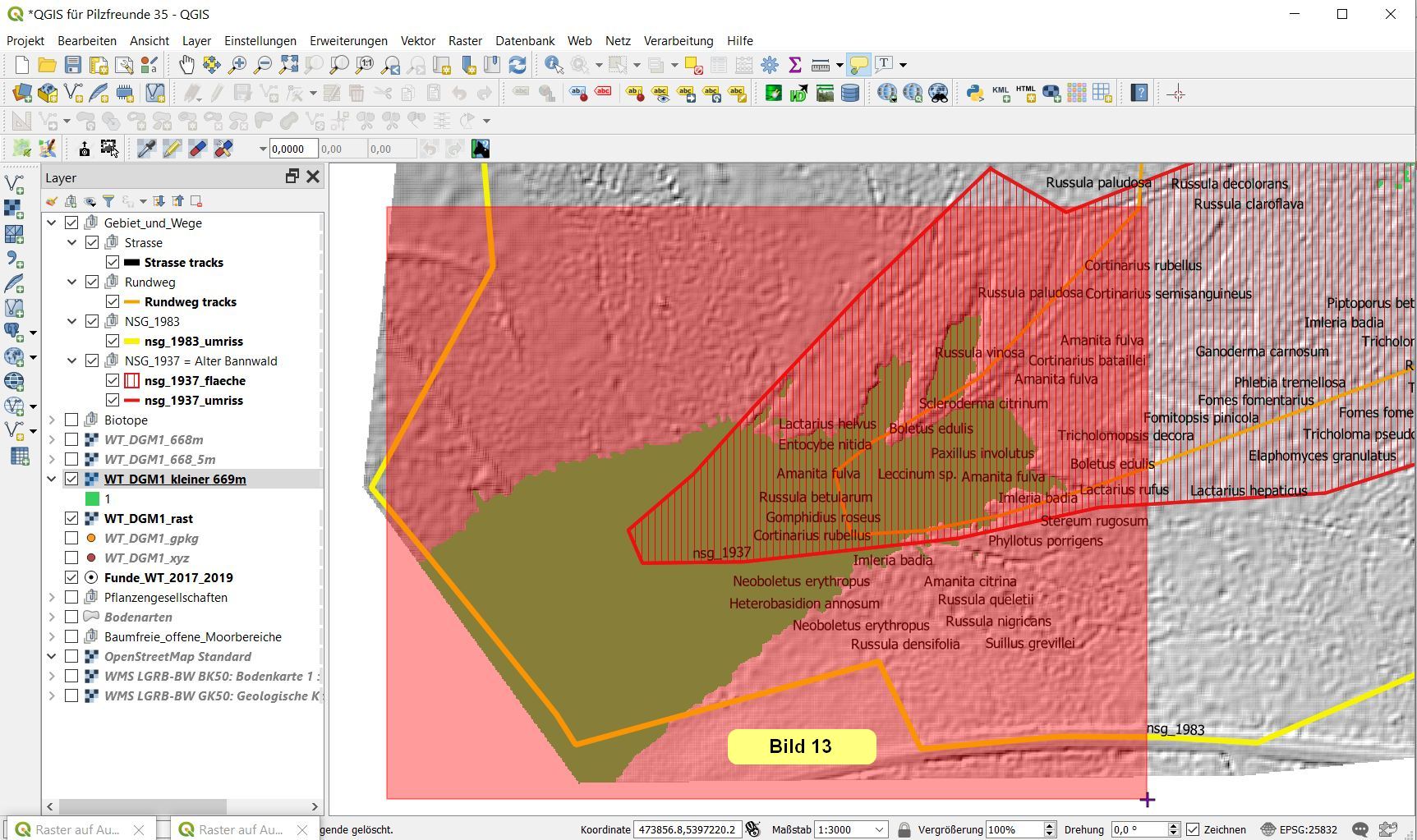Expand the Pflanzengesellschaften group
The image size is (1417, 840).
point(52,598)
